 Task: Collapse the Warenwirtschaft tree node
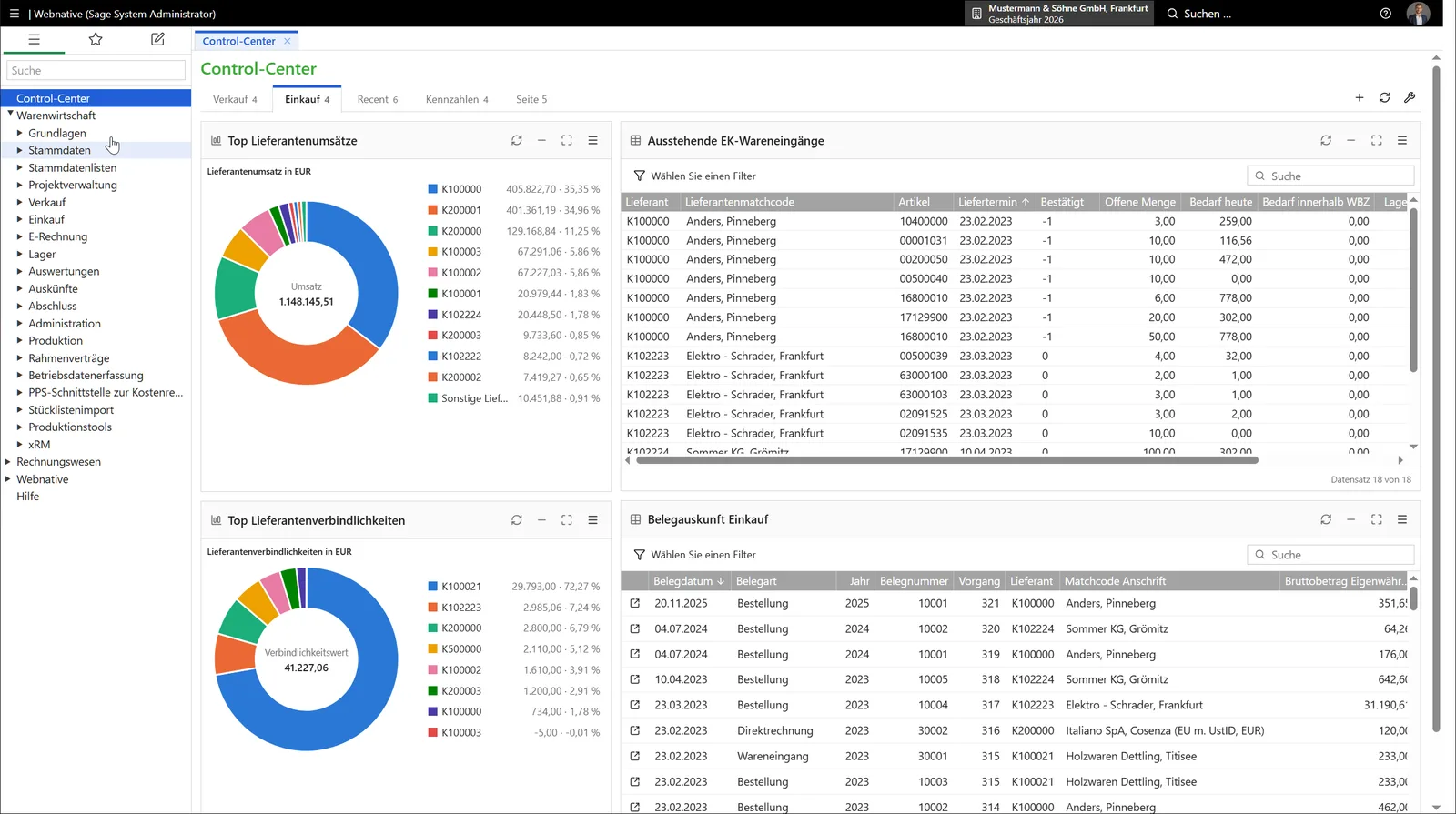(10, 115)
